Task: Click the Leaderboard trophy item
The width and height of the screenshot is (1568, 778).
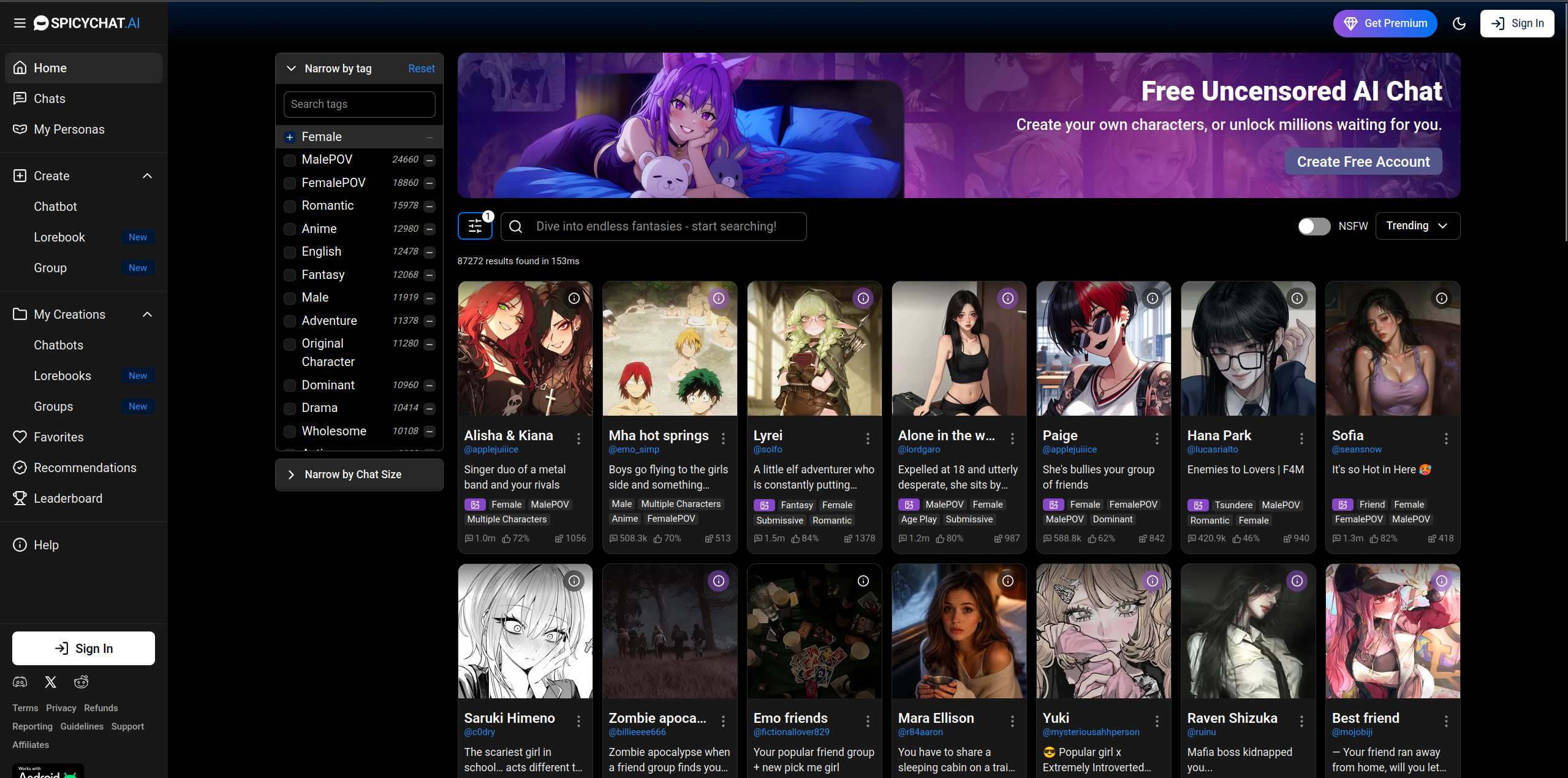Action: (x=68, y=498)
